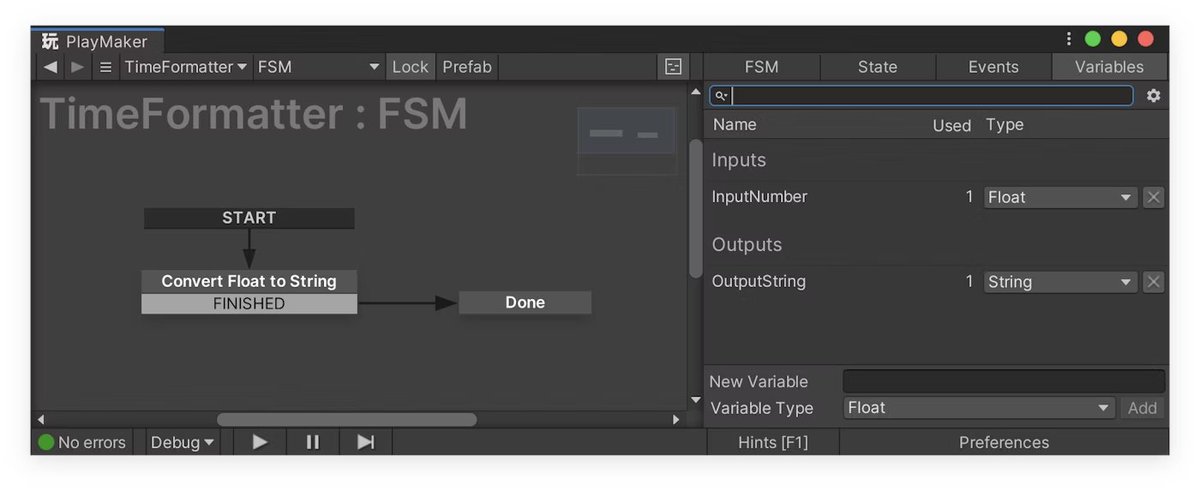Open Variable Type dropdown for new variable
The width and height of the screenshot is (1200, 491).
click(979, 408)
